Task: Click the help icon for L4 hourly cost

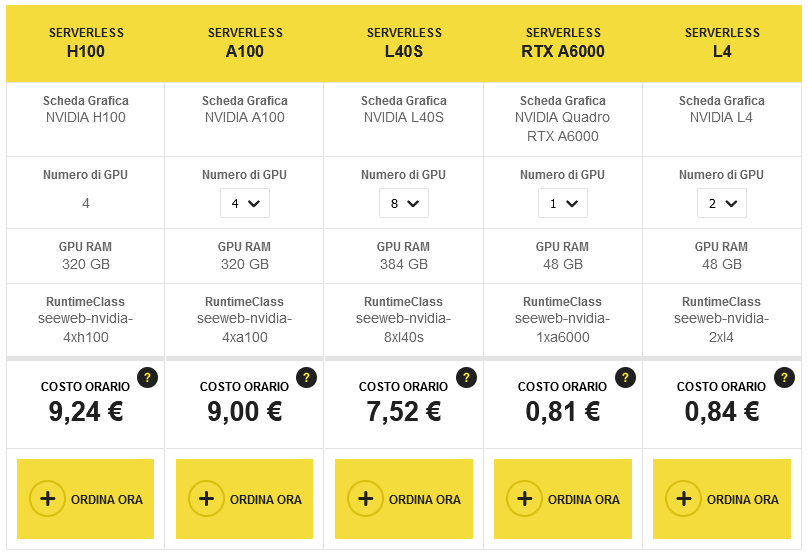Action: 784,378
